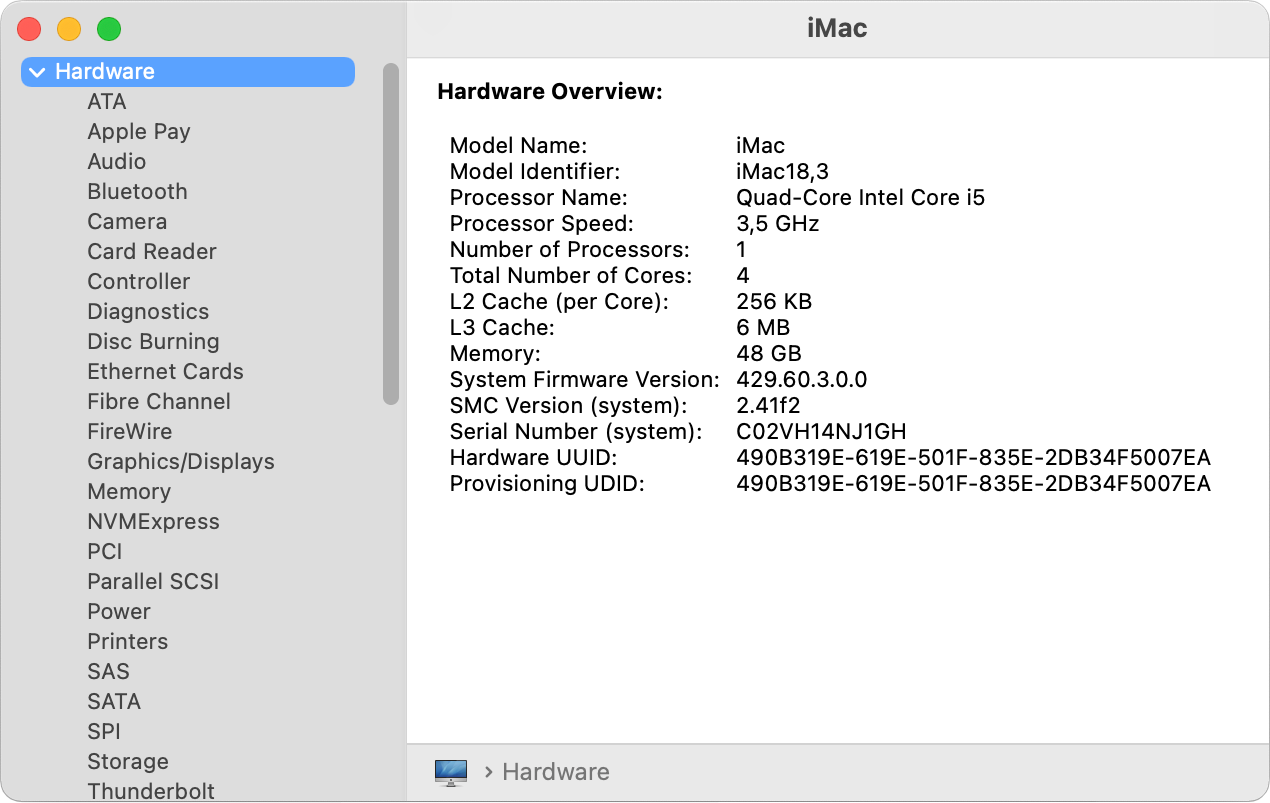Select PCI in the sidebar
Viewport: 1270px width, 803px height.
click(x=105, y=552)
